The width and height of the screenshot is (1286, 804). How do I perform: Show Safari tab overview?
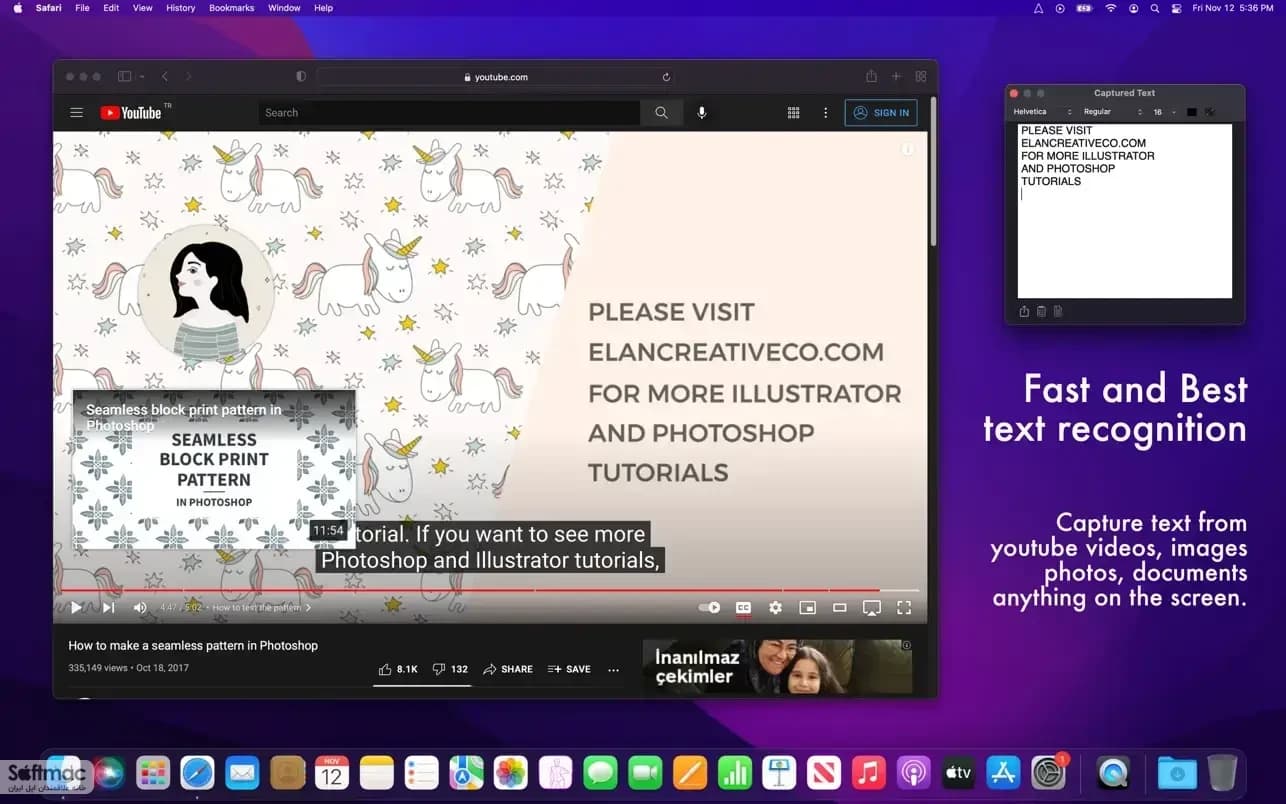point(921,77)
